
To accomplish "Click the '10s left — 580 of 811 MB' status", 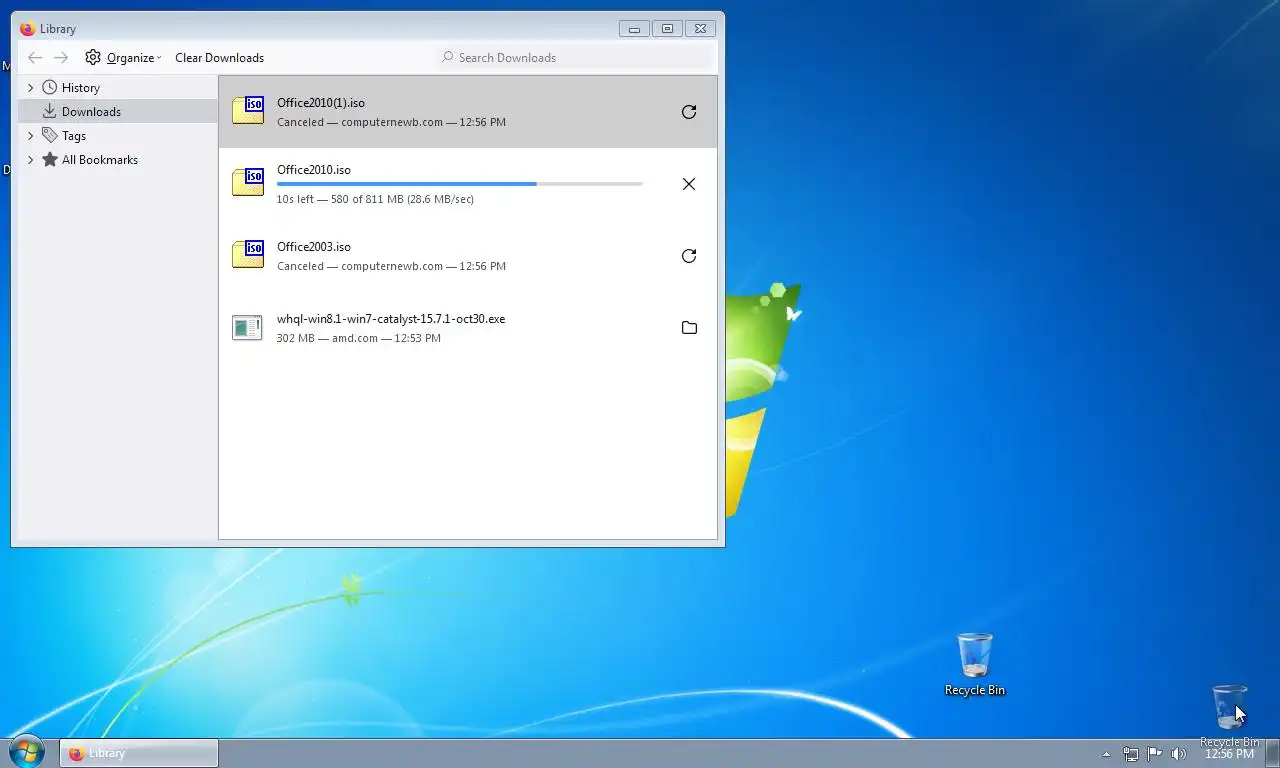I will [x=375, y=199].
